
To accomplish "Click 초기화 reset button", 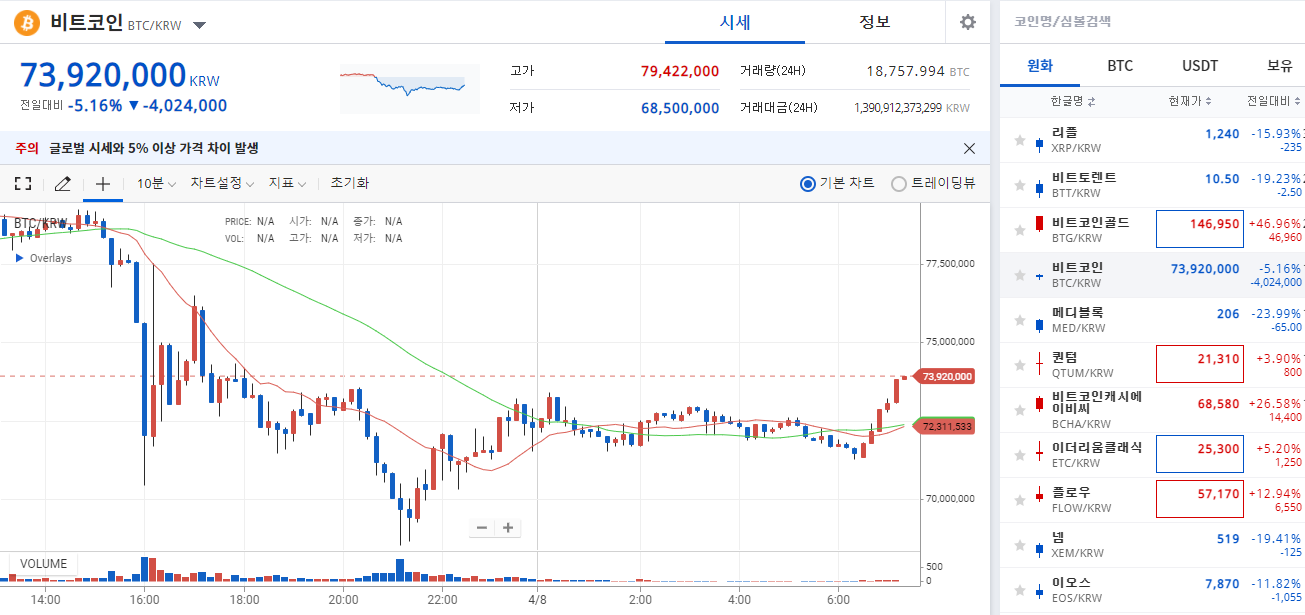I will [x=349, y=183].
